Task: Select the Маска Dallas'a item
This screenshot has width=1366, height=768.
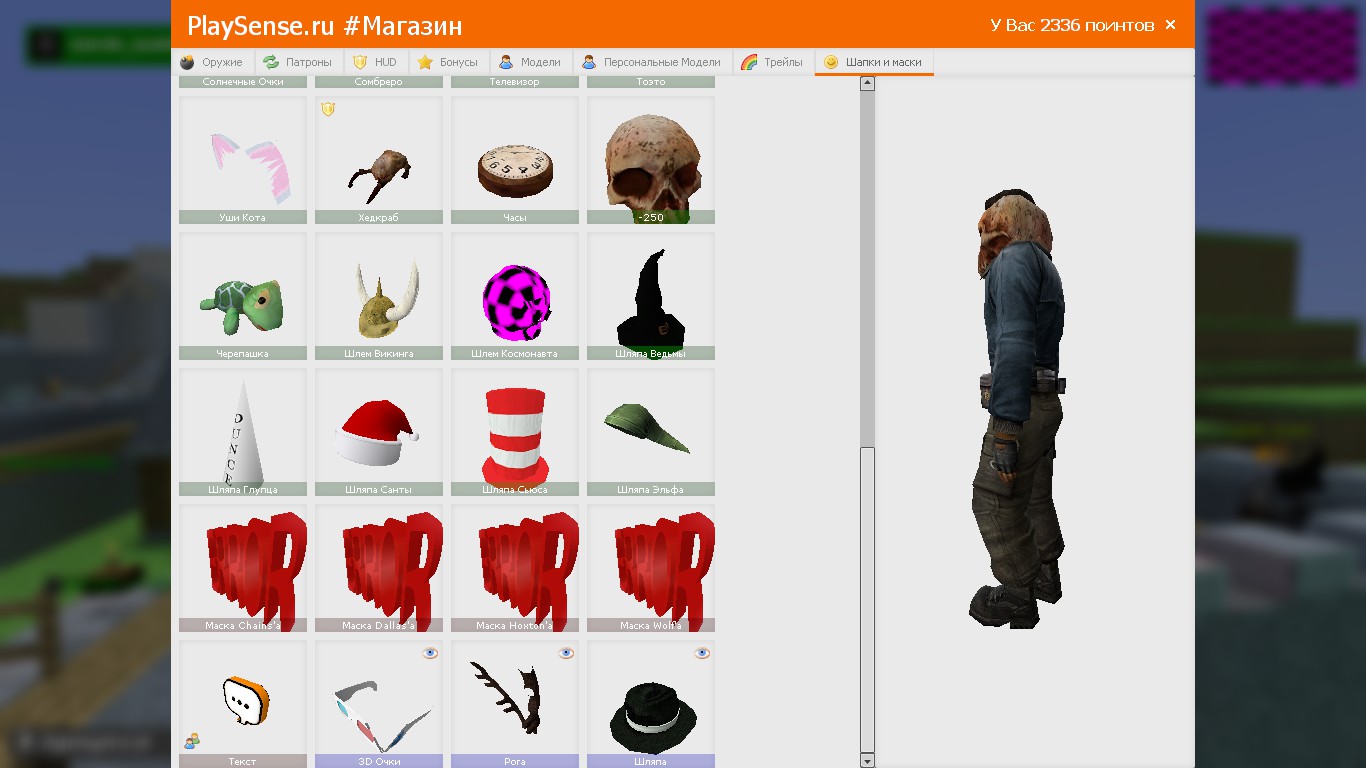Action: click(379, 568)
